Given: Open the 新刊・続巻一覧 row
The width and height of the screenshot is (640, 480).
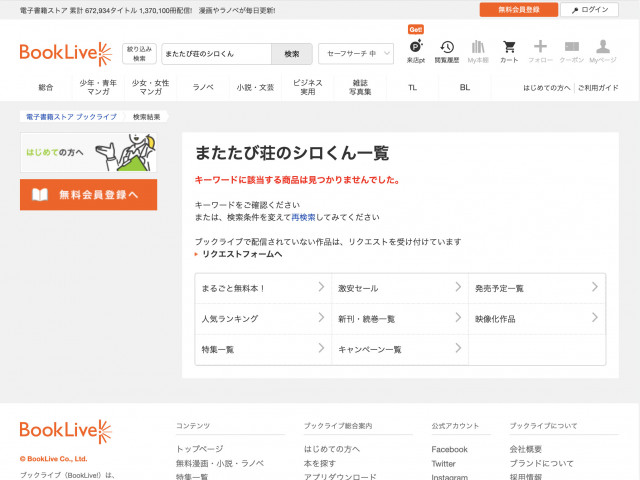Looking at the screenshot, I should pyautogui.click(x=400, y=319).
